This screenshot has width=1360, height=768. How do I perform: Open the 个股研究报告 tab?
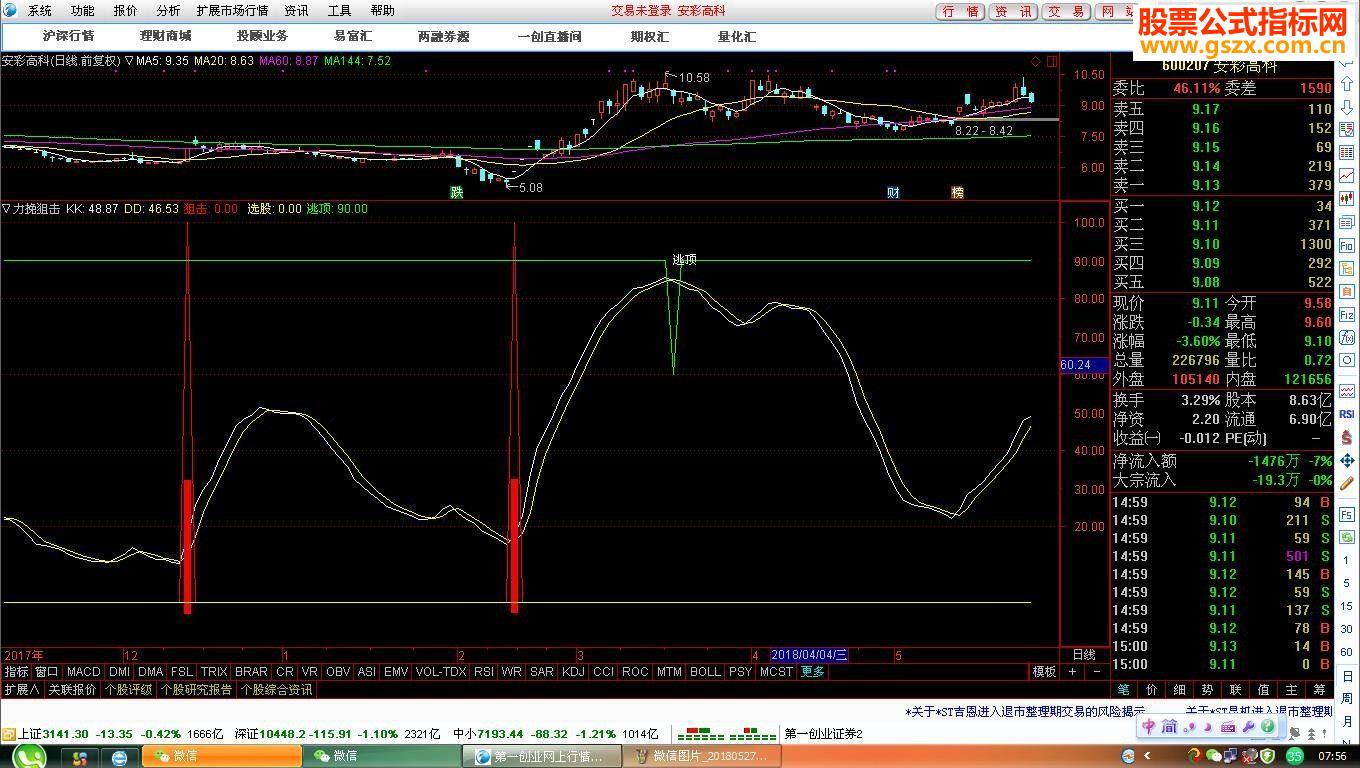[x=197, y=690]
